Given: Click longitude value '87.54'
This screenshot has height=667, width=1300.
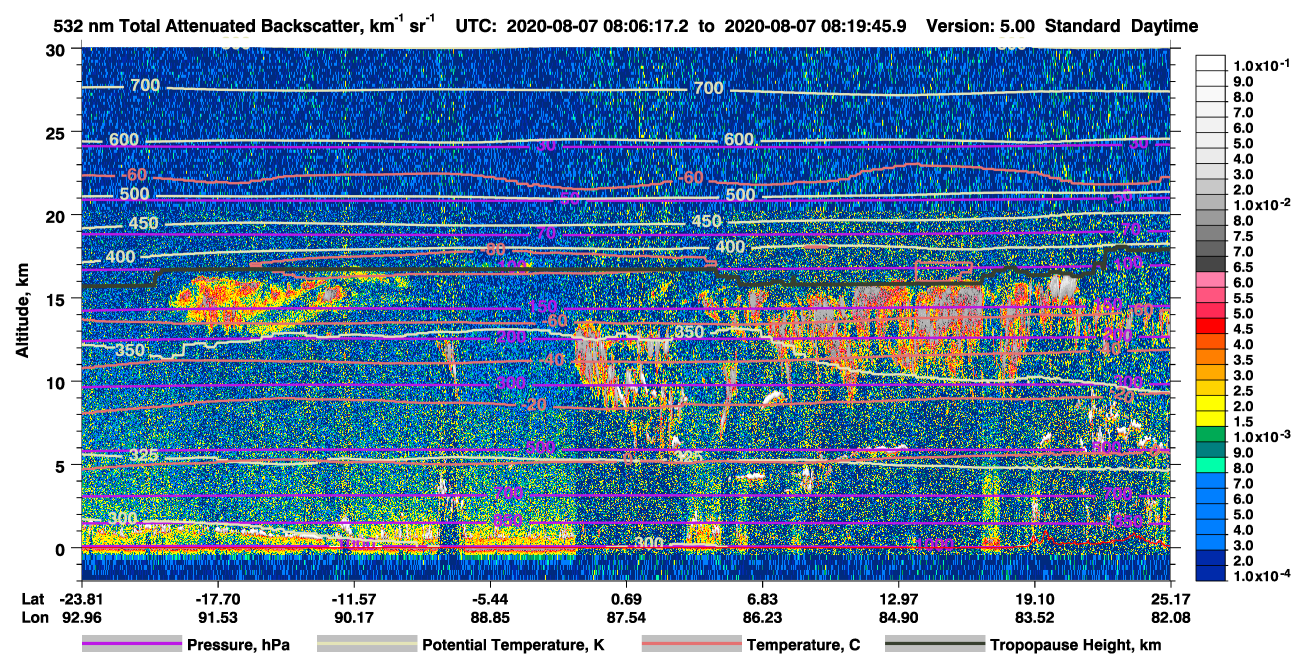Looking at the screenshot, I should (626, 616).
